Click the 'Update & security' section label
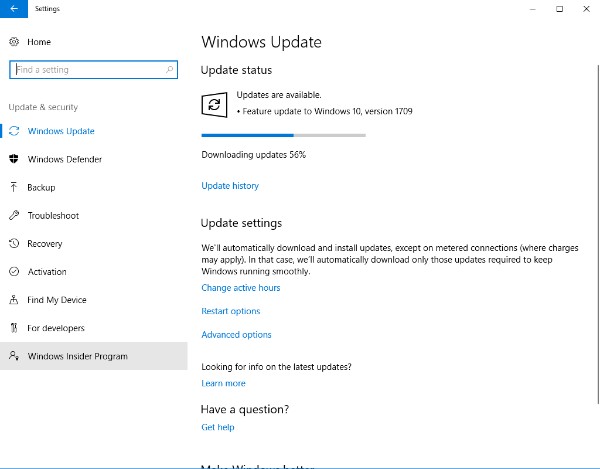 [x=43, y=107]
